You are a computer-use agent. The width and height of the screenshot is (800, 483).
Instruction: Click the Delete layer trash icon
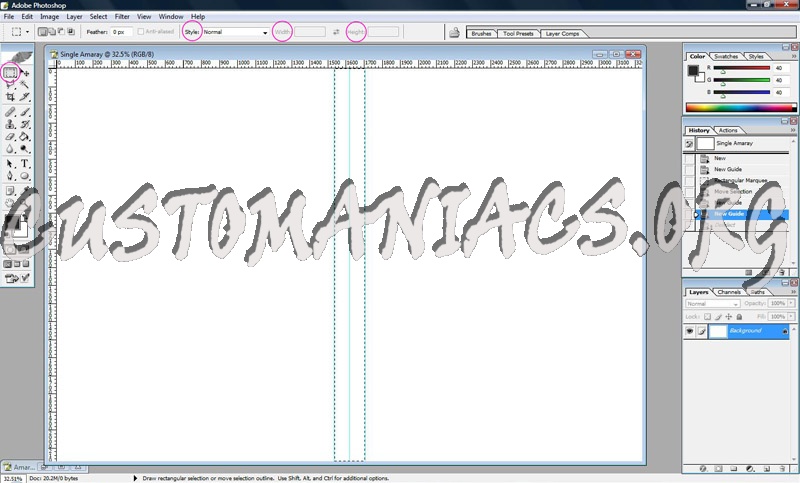(x=782, y=468)
